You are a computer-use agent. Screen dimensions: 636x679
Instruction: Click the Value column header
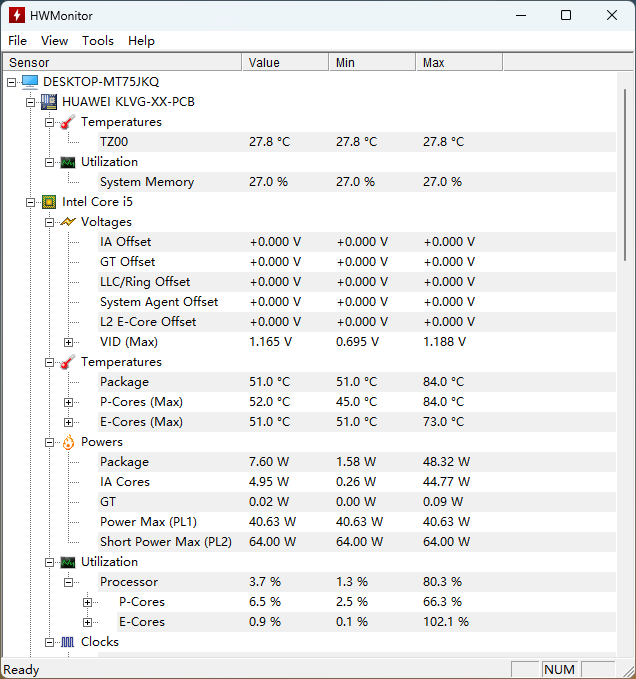click(x=285, y=62)
